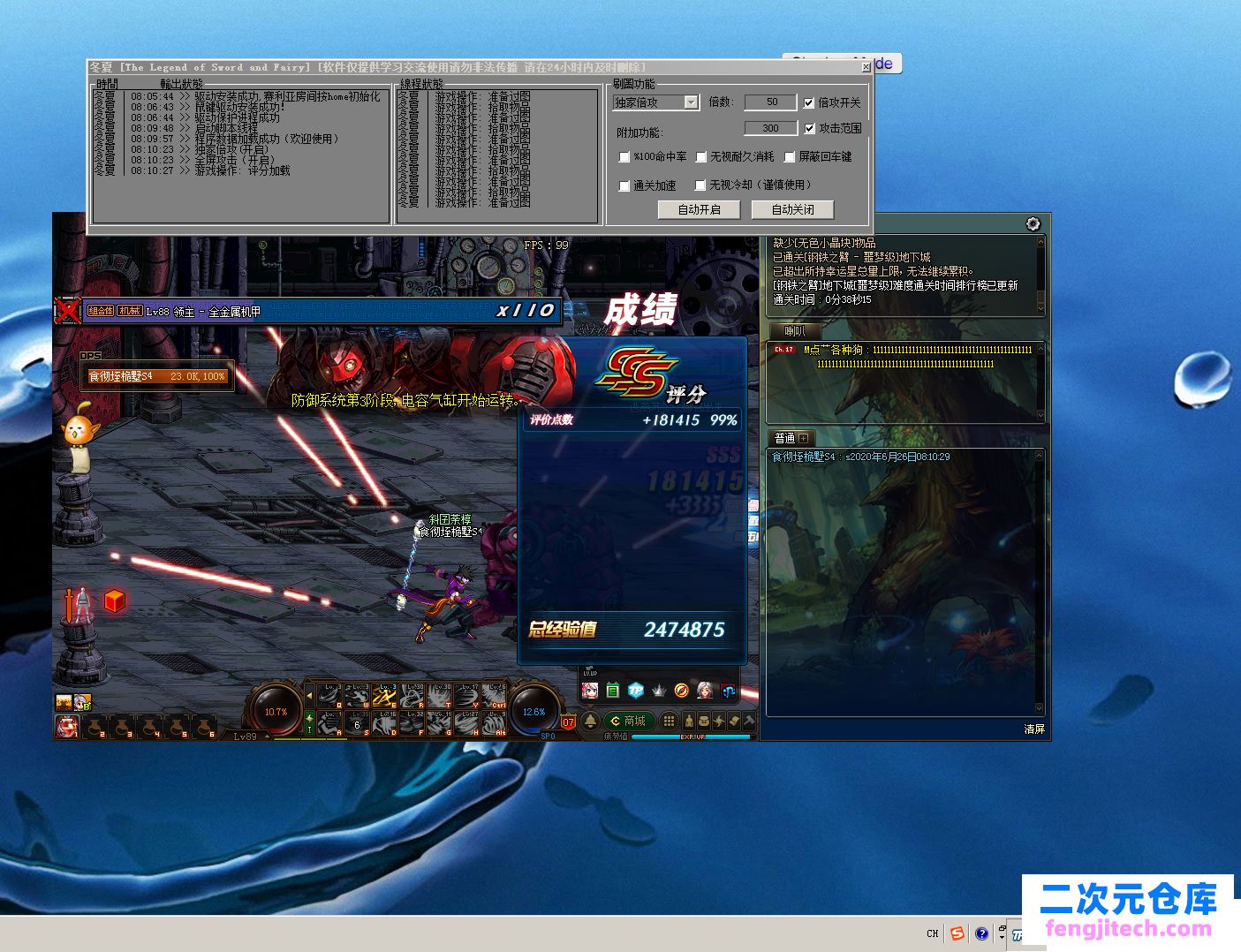Use potion in quick slot 1
The height and width of the screenshot is (952, 1241).
[67, 726]
